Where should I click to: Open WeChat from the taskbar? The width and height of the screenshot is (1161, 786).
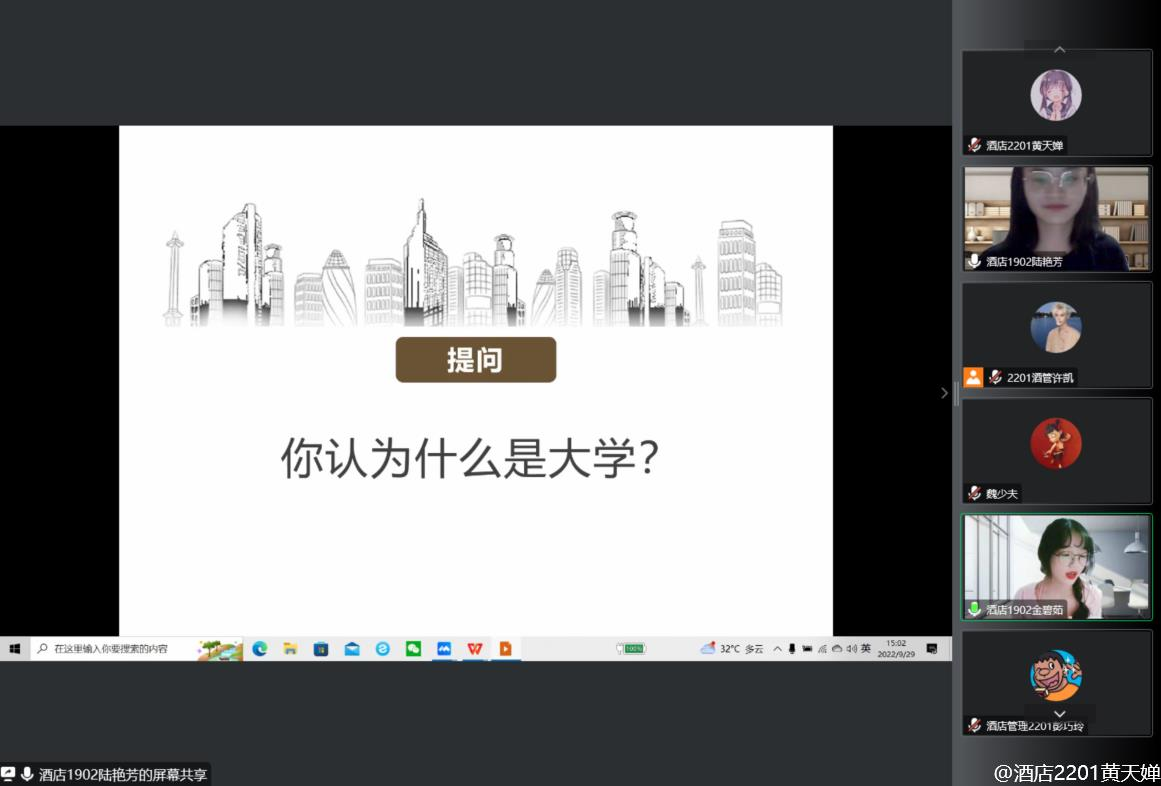[x=413, y=648]
